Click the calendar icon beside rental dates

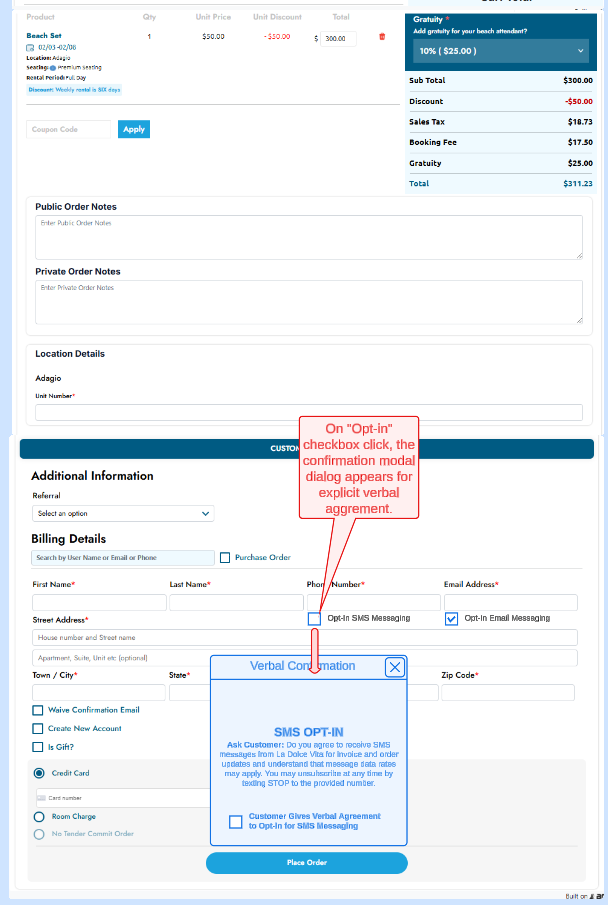coord(30,47)
